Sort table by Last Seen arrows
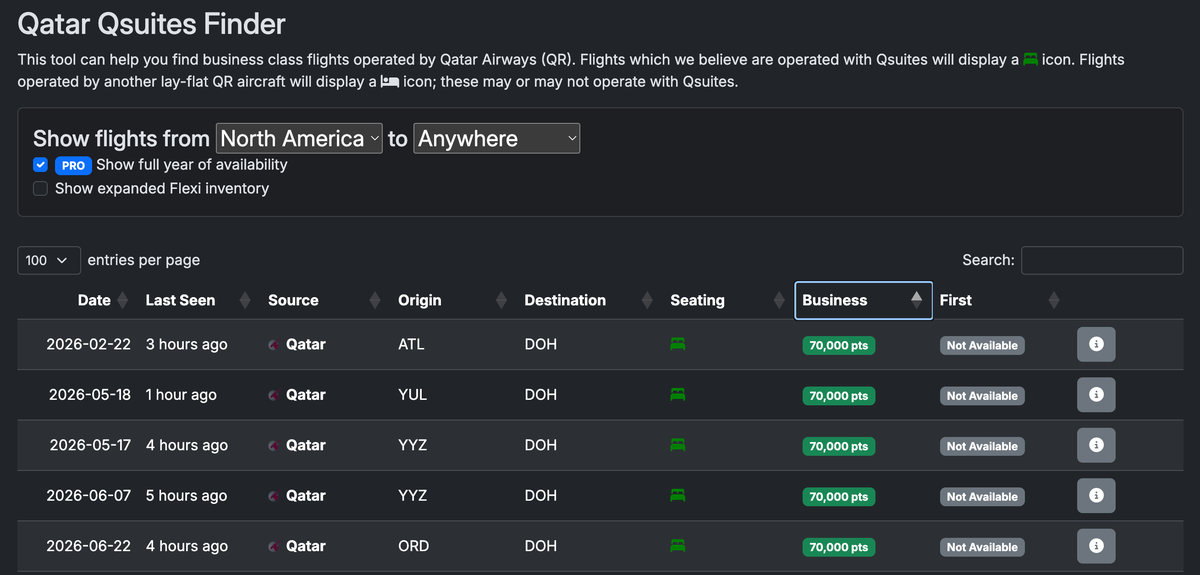 click(244, 300)
